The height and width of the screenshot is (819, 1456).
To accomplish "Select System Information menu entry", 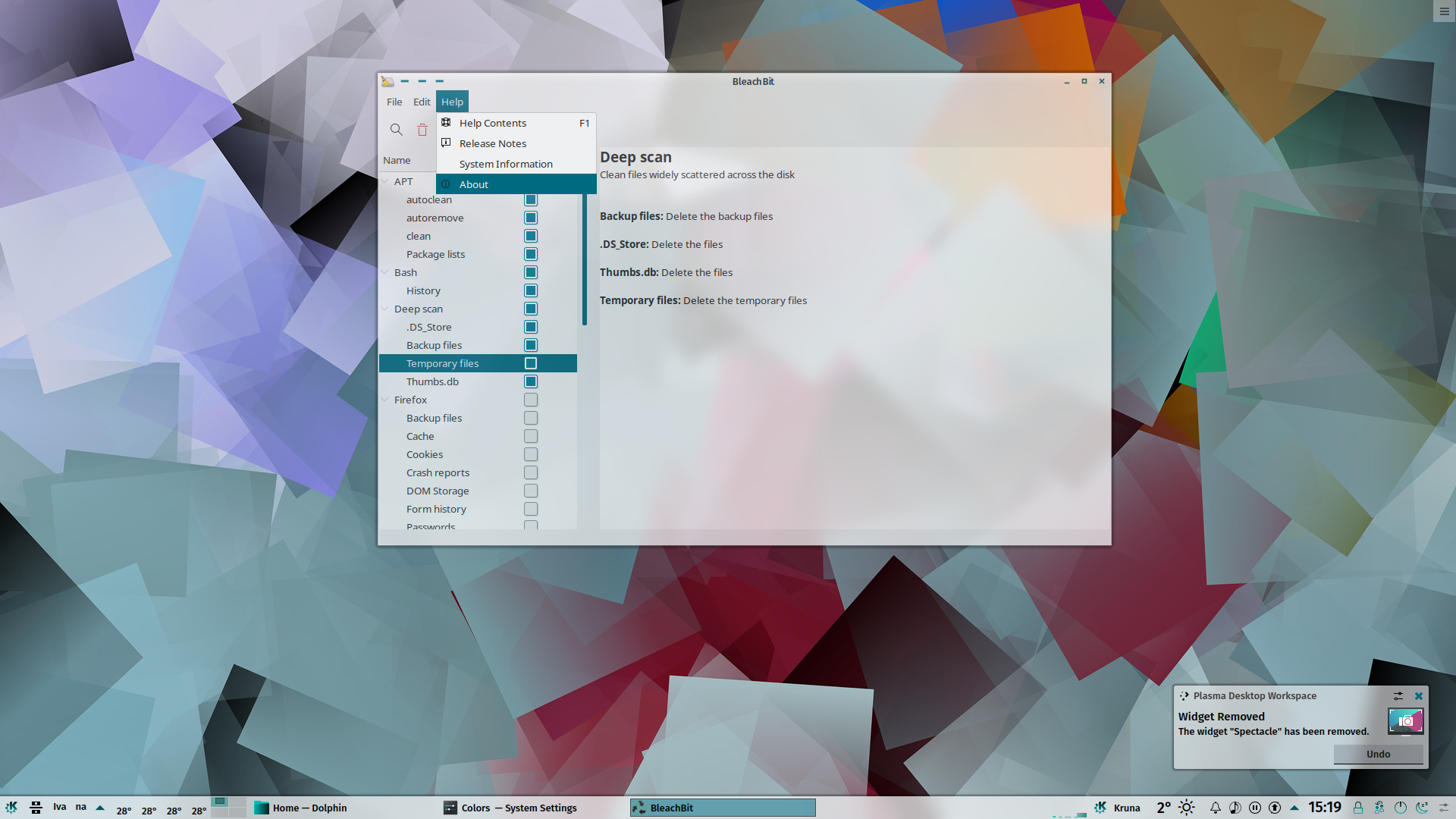I will [516, 164].
